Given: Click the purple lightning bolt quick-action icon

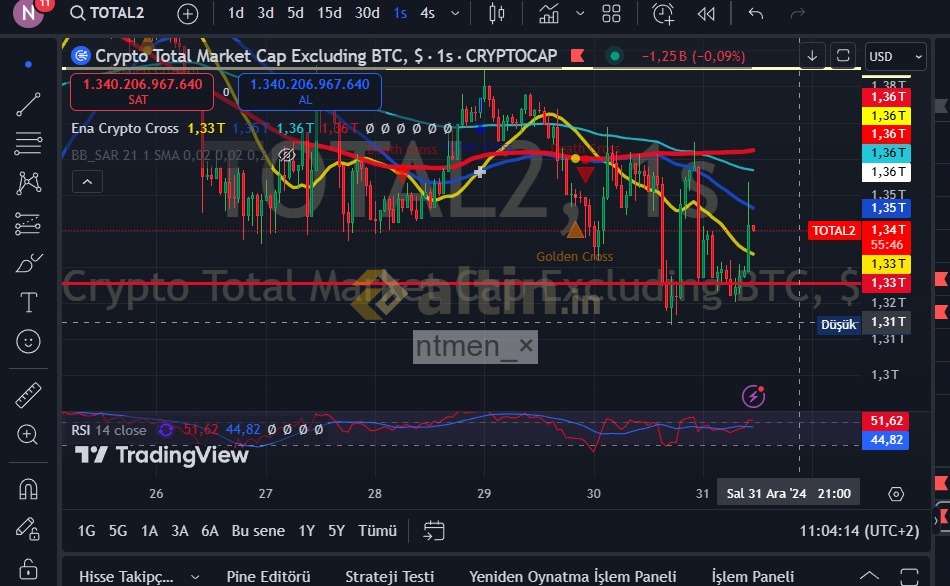Looking at the screenshot, I should pyautogui.click(x=753, y=396).
